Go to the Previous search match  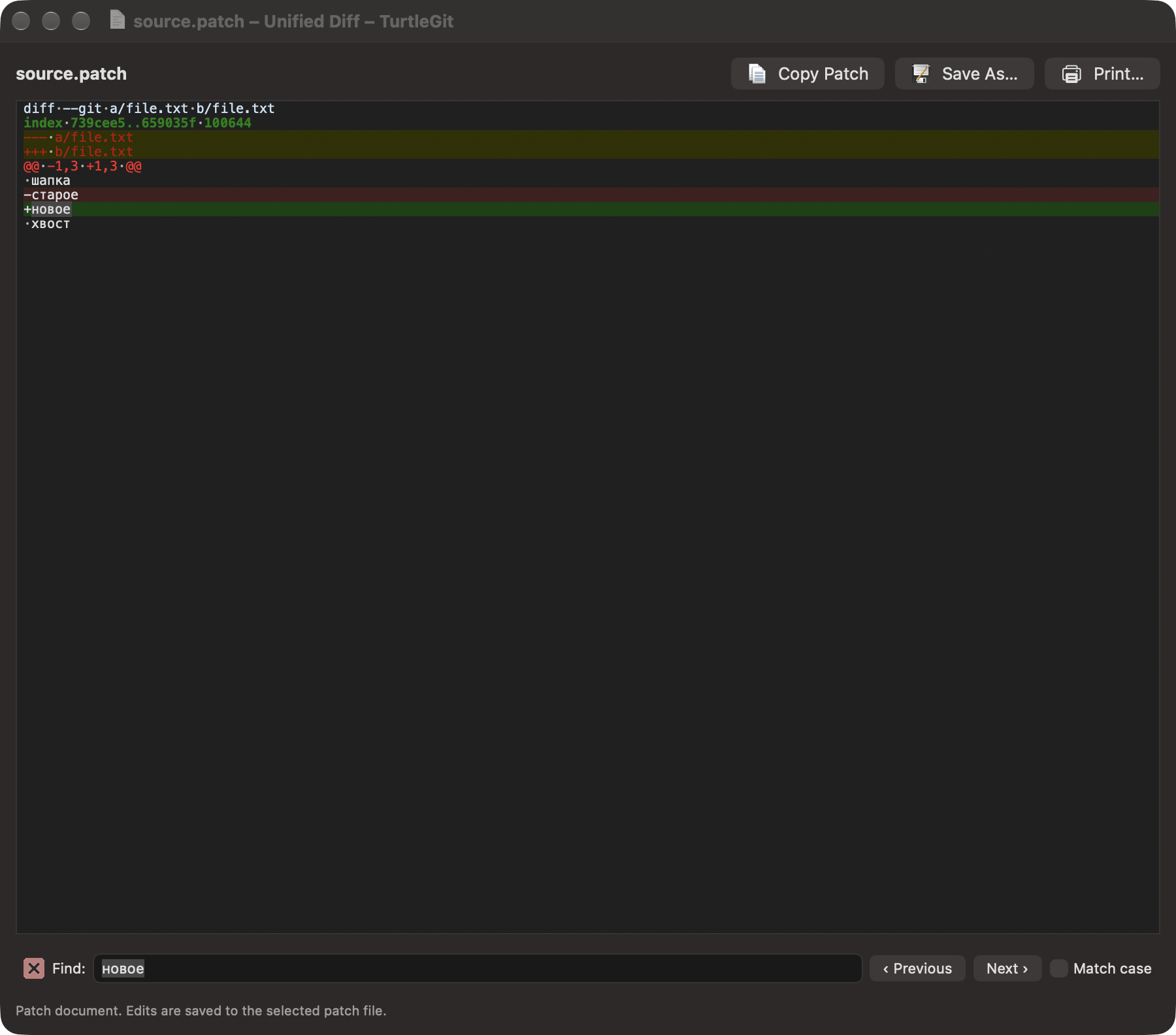click(917, 968)
